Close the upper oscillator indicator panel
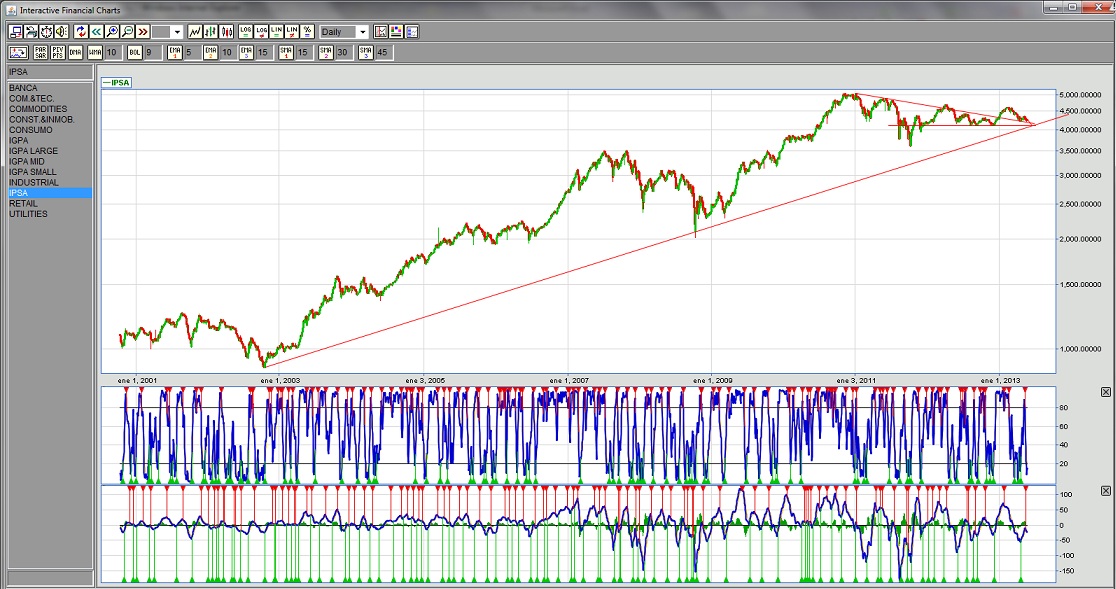 (x=1105, y=392)
